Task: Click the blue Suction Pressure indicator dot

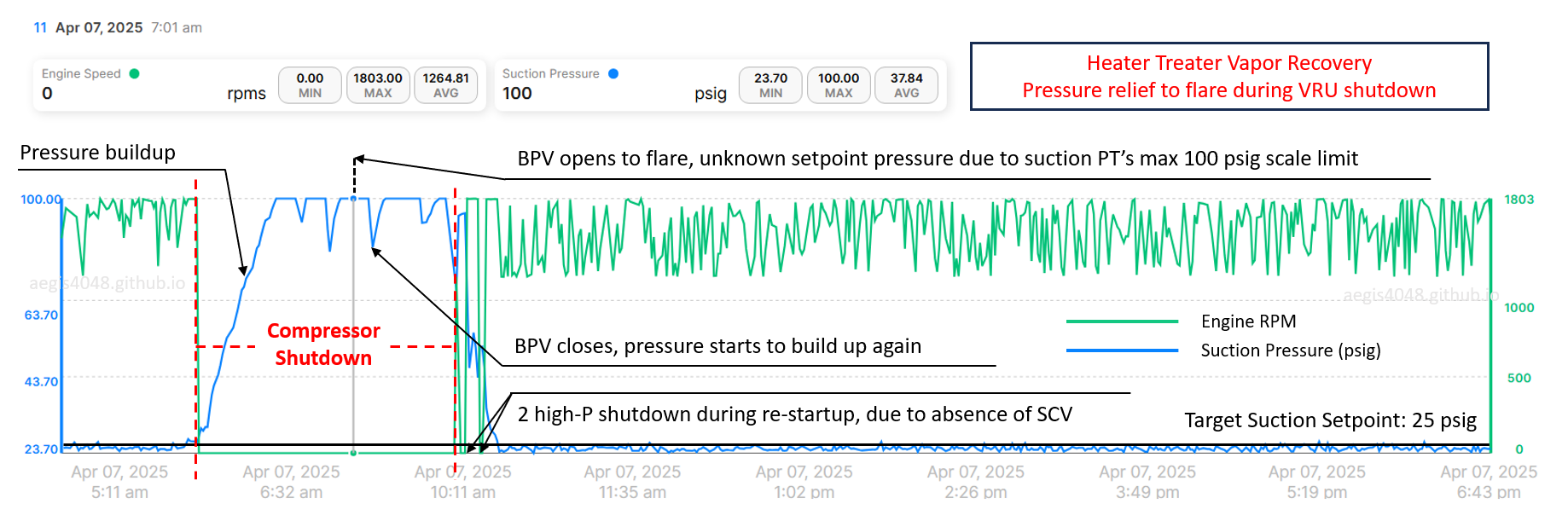Action: point(613,73)
